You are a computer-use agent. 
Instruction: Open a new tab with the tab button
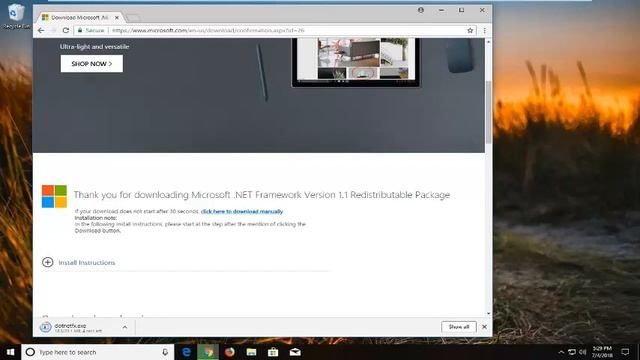coord(133,18)
